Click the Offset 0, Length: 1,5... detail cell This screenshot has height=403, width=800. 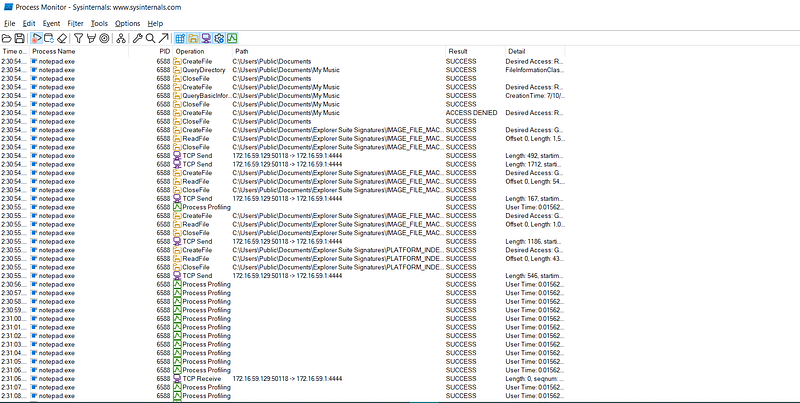coord(535,138)
